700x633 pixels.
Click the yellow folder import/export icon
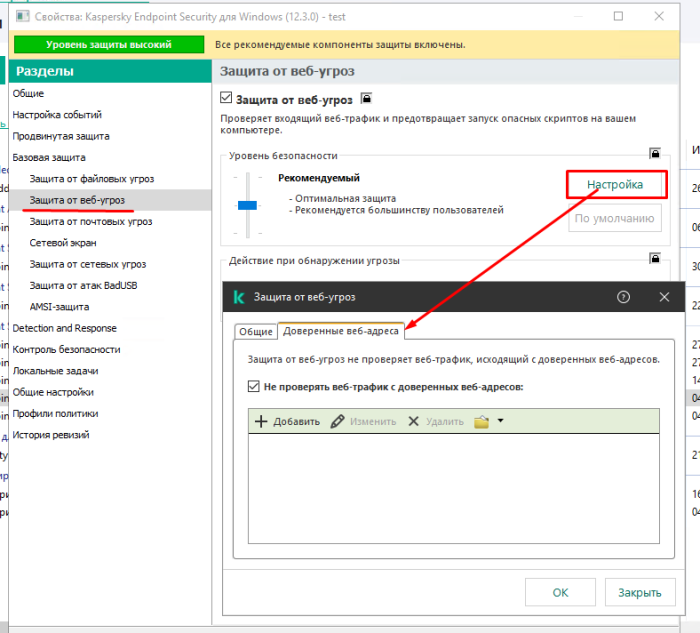481,421
